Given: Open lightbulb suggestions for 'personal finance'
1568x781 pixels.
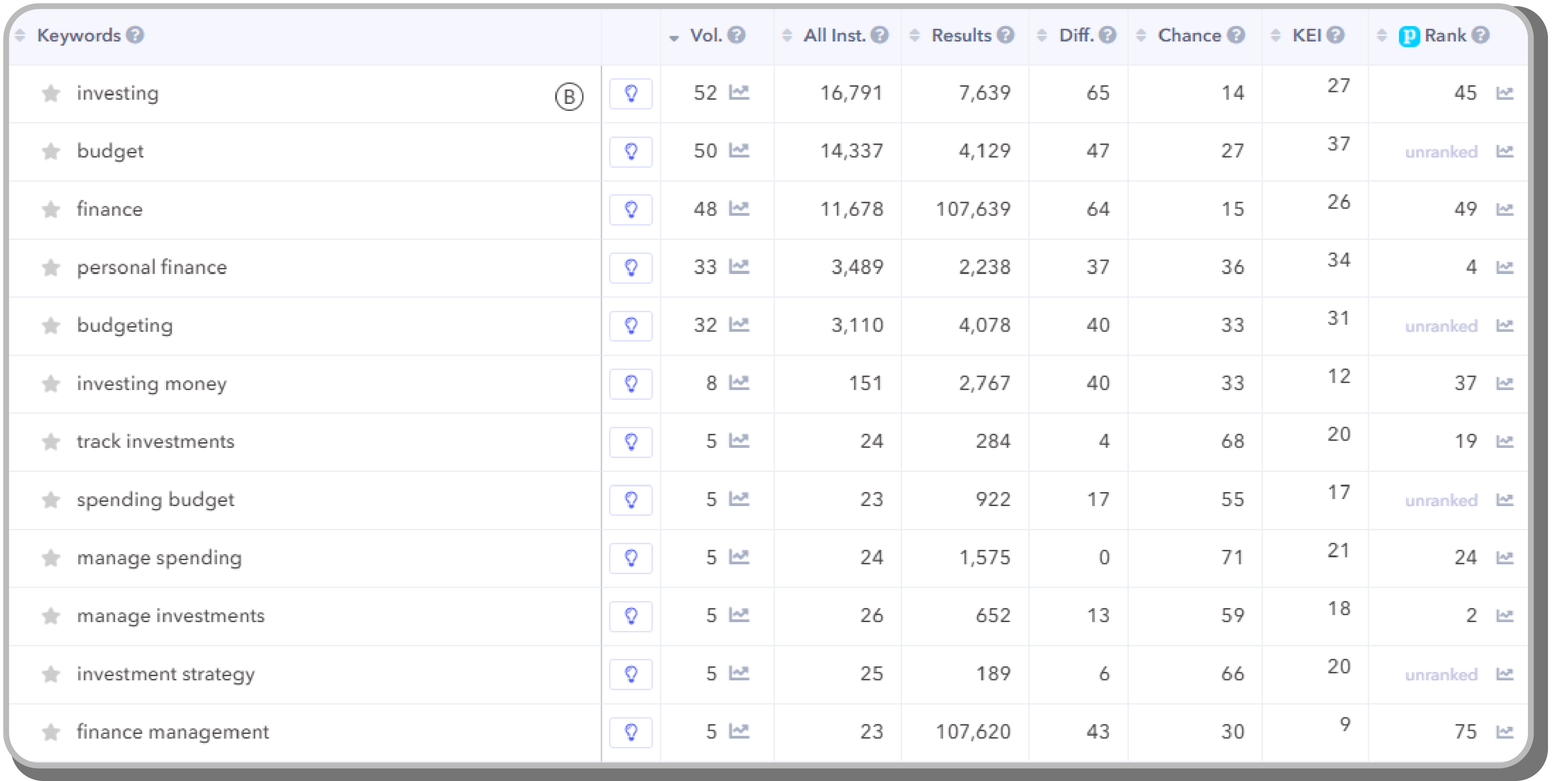Looking at the screenshot, I should (x=631, y=268).
